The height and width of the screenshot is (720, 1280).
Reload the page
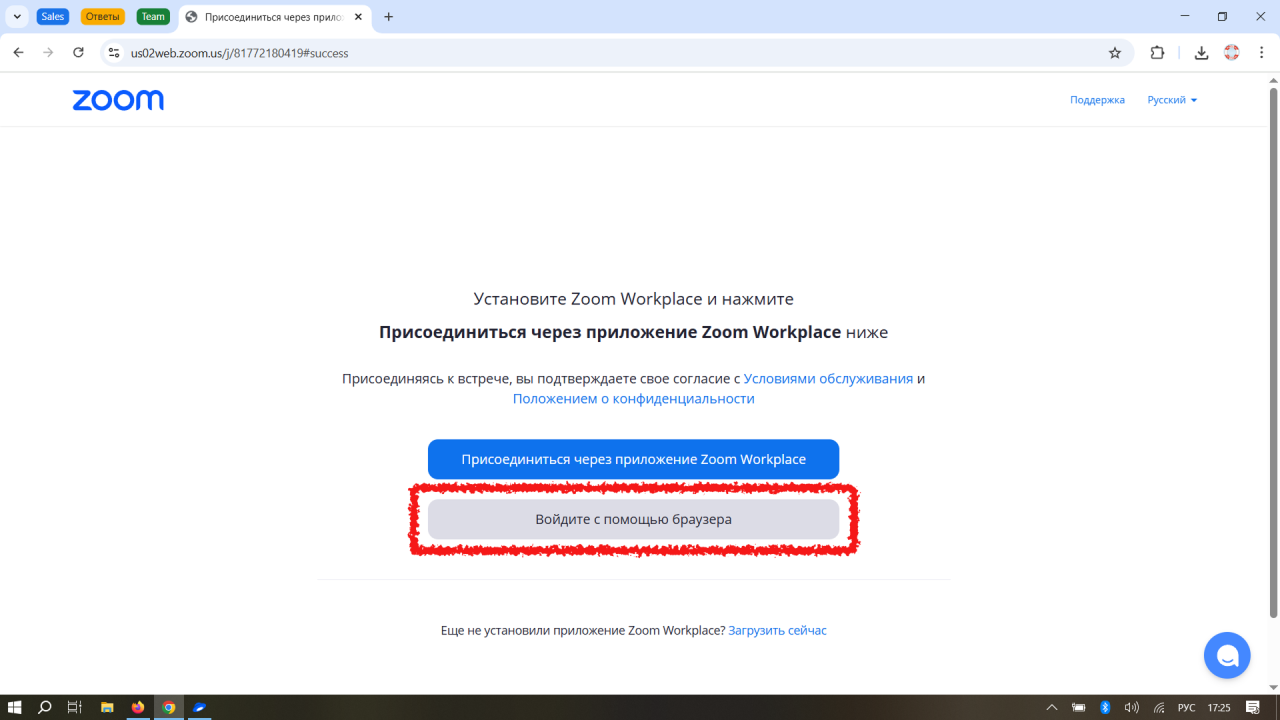point(78,53)
